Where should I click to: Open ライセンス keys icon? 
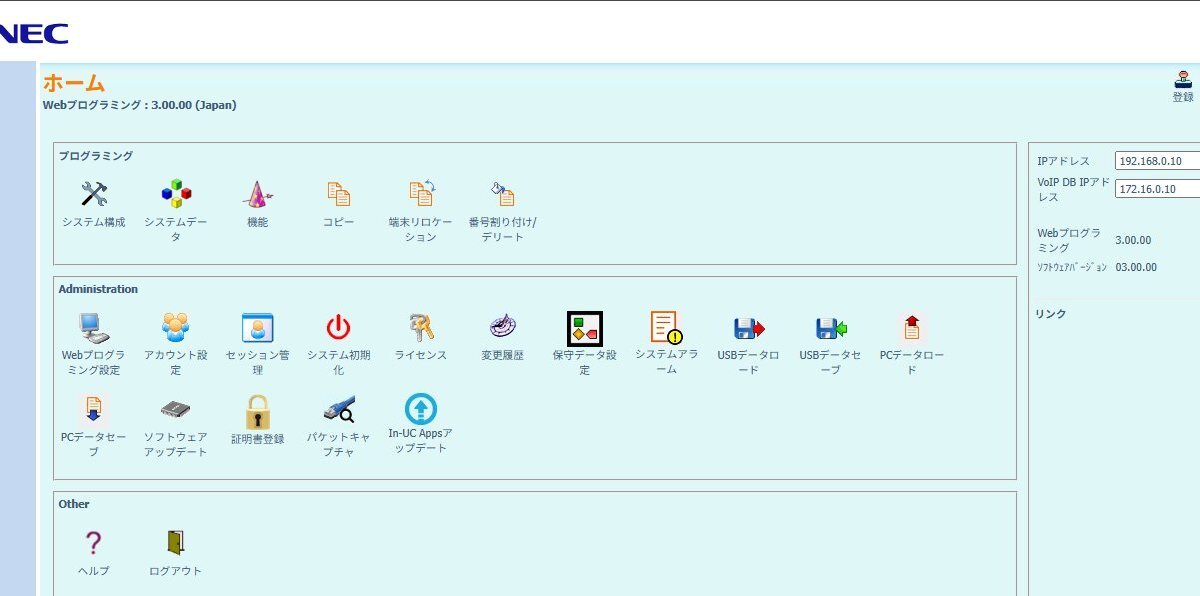tap(421, 327)
